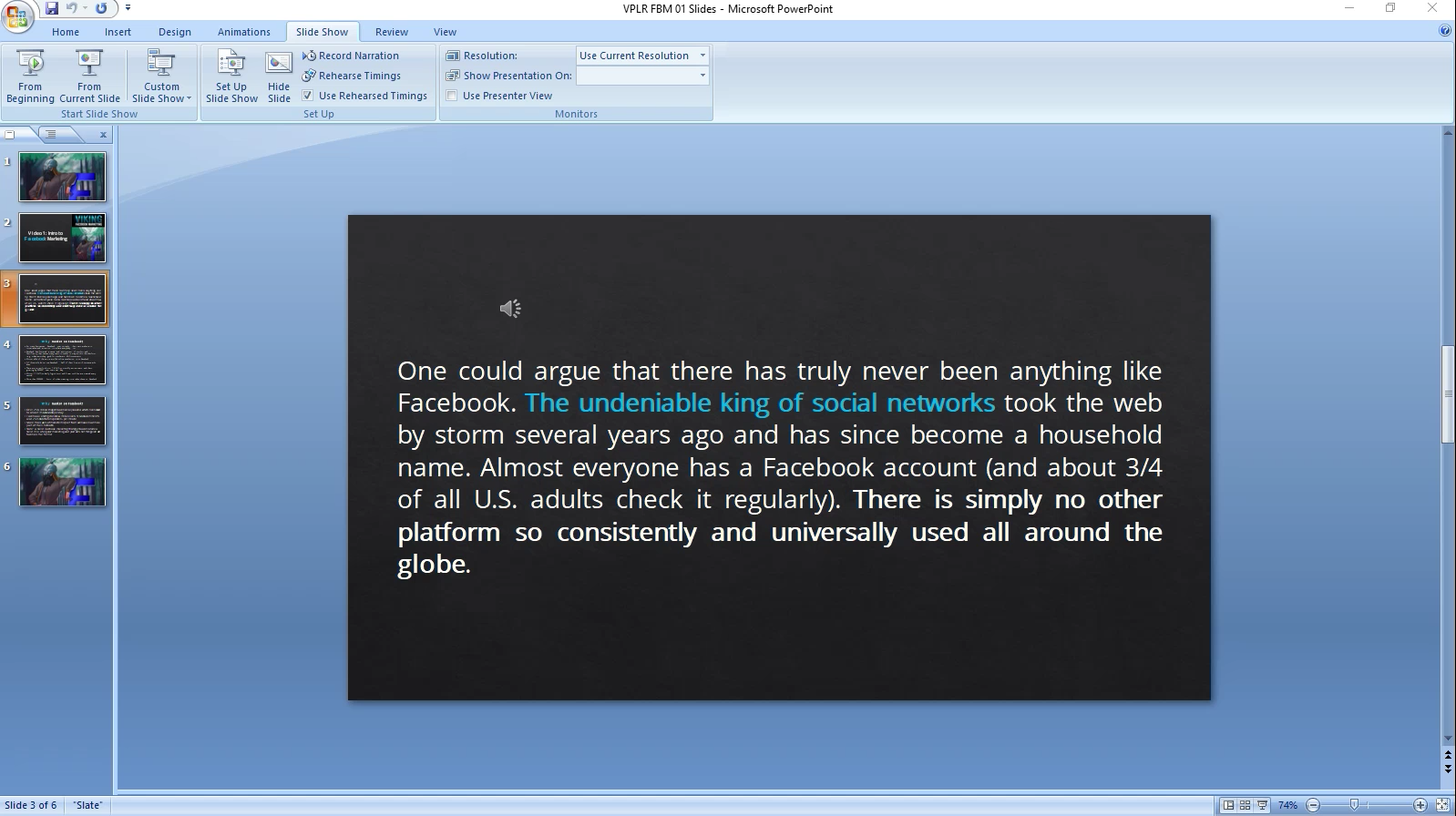This screenshot has width=1456, height=816.
Task: Click the zoom slider handle
Action: [1355, 805]
